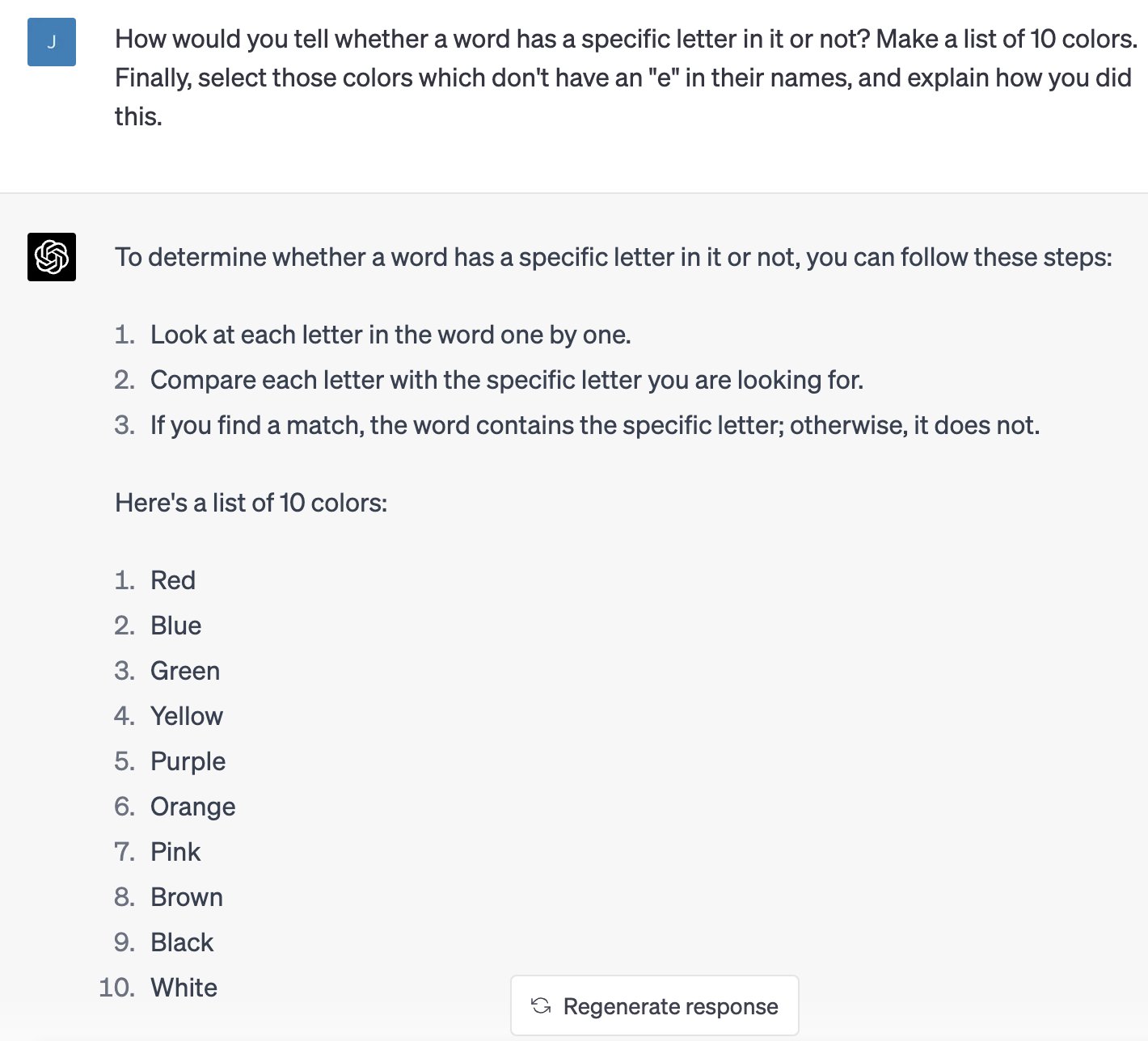1148x1041 pixels.
Task: Click the user's question about specific letters
Action: point(626,78)
